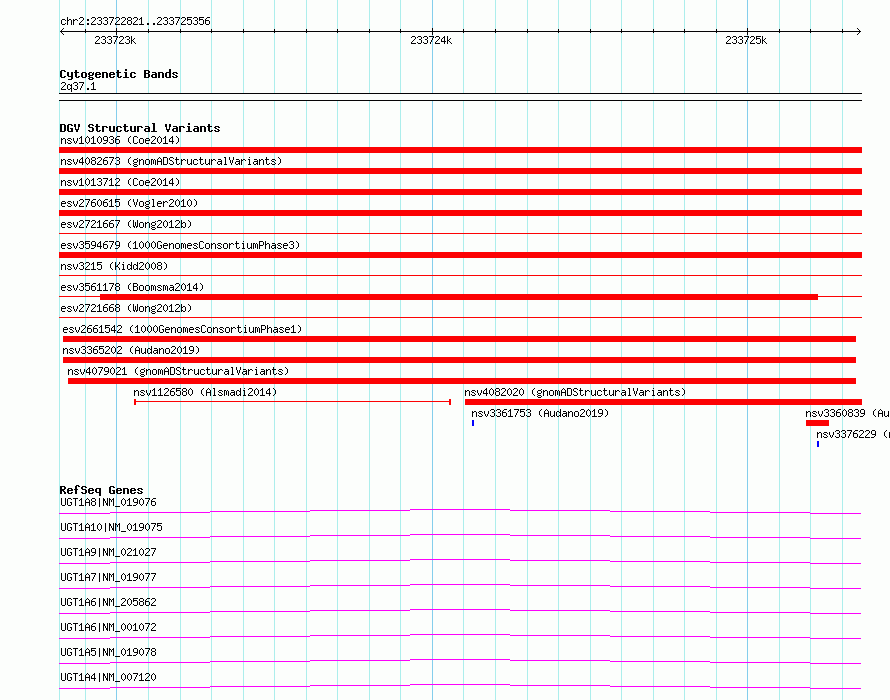Open the RefSeq Genes track title

click(101, 490)
